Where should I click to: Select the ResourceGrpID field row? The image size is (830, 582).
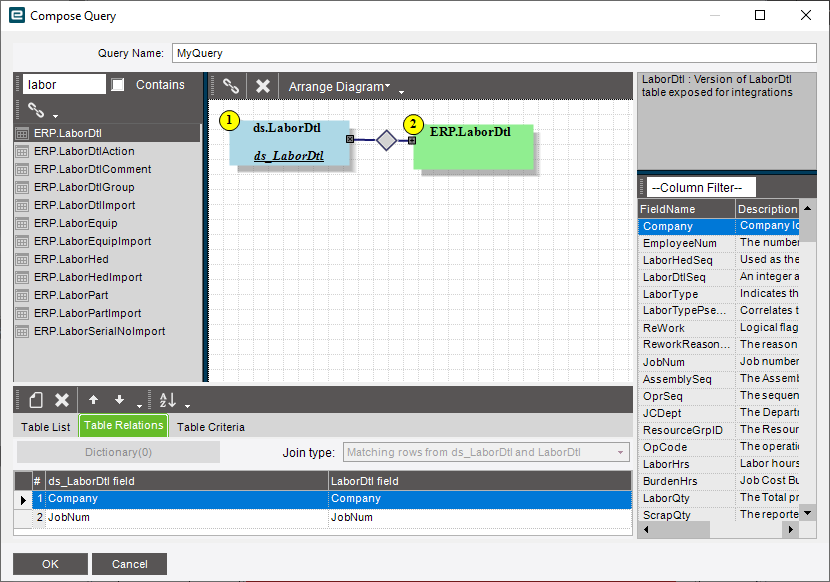[x=719, y=430]
